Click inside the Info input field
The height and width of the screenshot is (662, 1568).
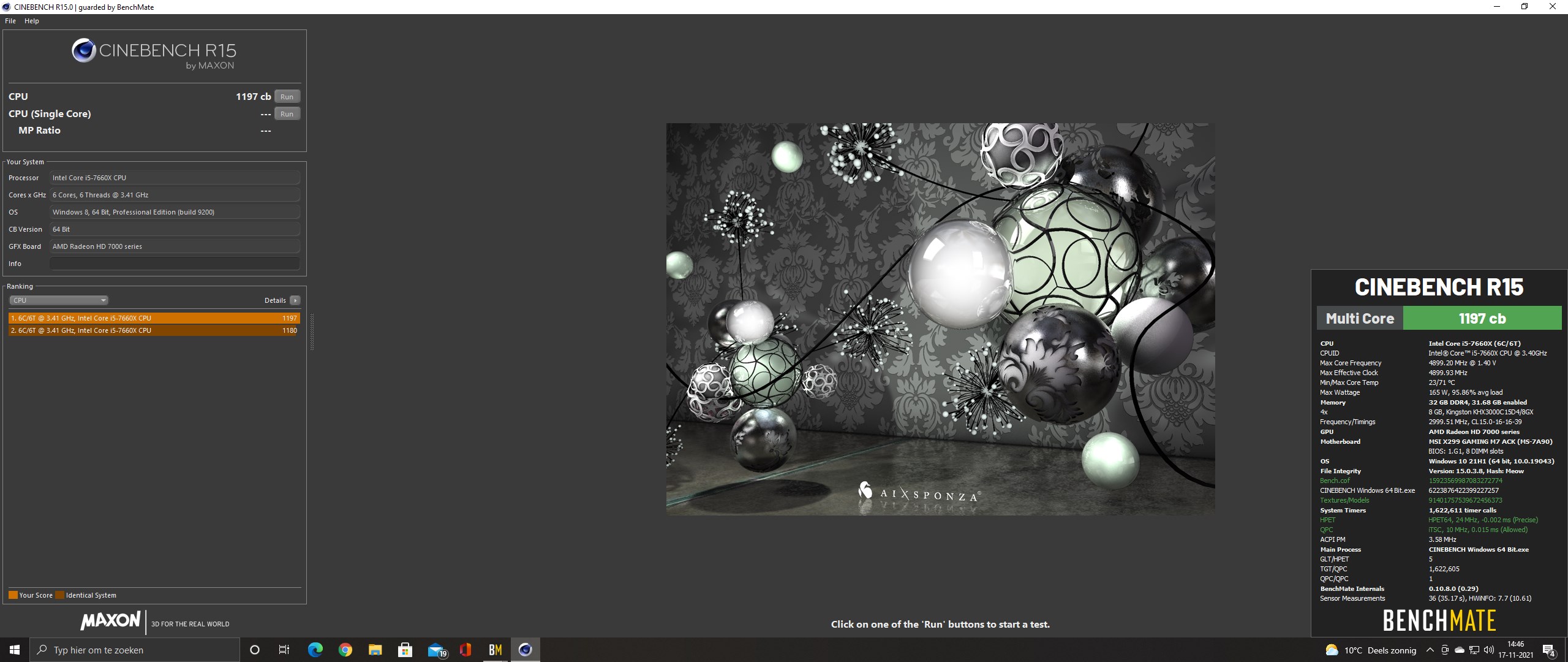pyautogui.click(x=175, y=264)
